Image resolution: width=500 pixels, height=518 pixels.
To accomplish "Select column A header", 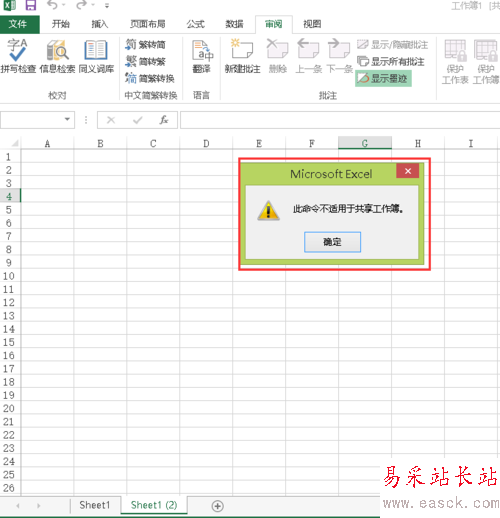I will 47,143.
